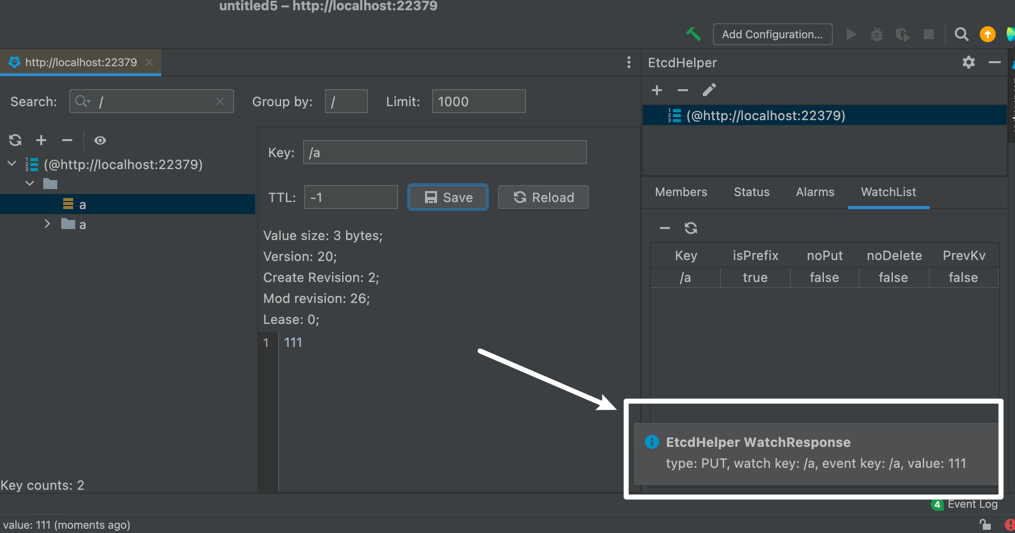
Task: Open search history magnifier dropdown
Action: [82, 102]
